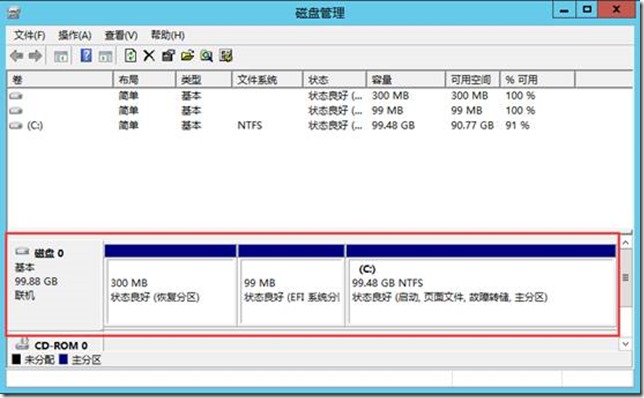Screen dimensions: 644x398
Task: Select the (C:) volume name in list
Action: coord(35,125)
